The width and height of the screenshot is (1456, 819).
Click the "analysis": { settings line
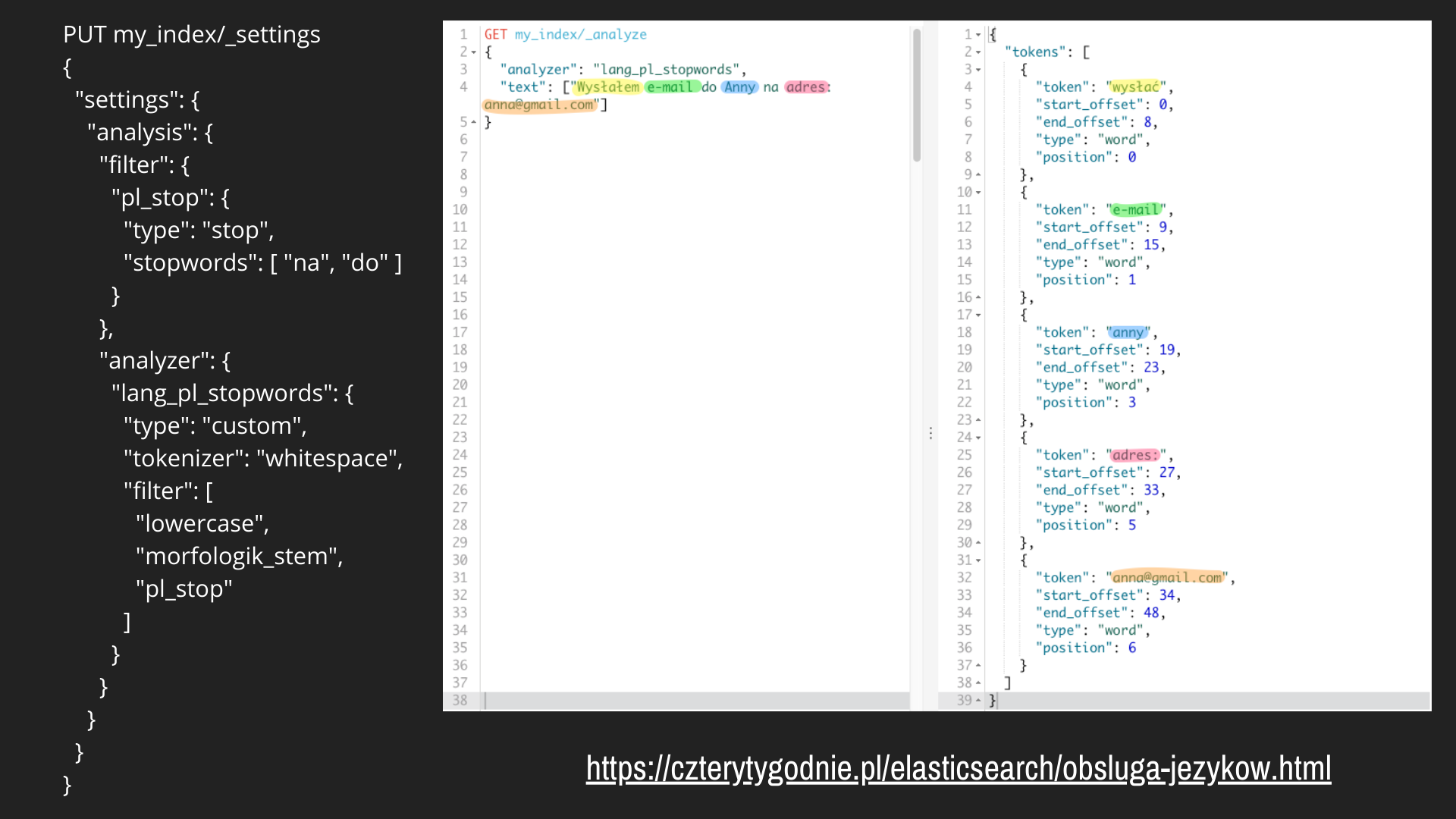click(150, 132)
